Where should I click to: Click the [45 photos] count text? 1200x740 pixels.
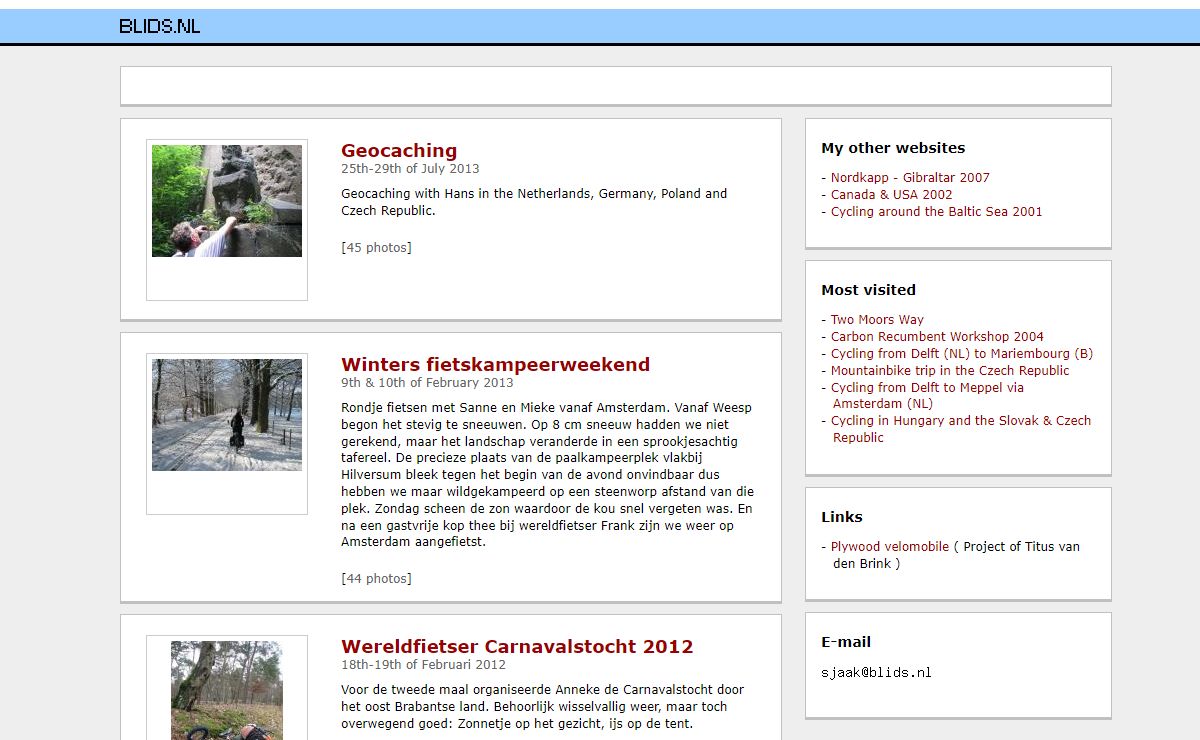376,248
